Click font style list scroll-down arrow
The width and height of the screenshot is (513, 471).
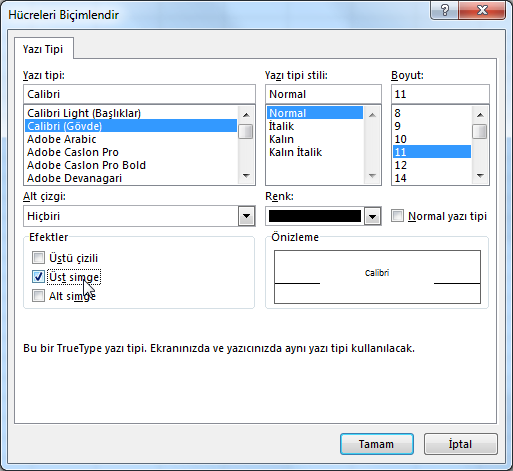point(372,175)
